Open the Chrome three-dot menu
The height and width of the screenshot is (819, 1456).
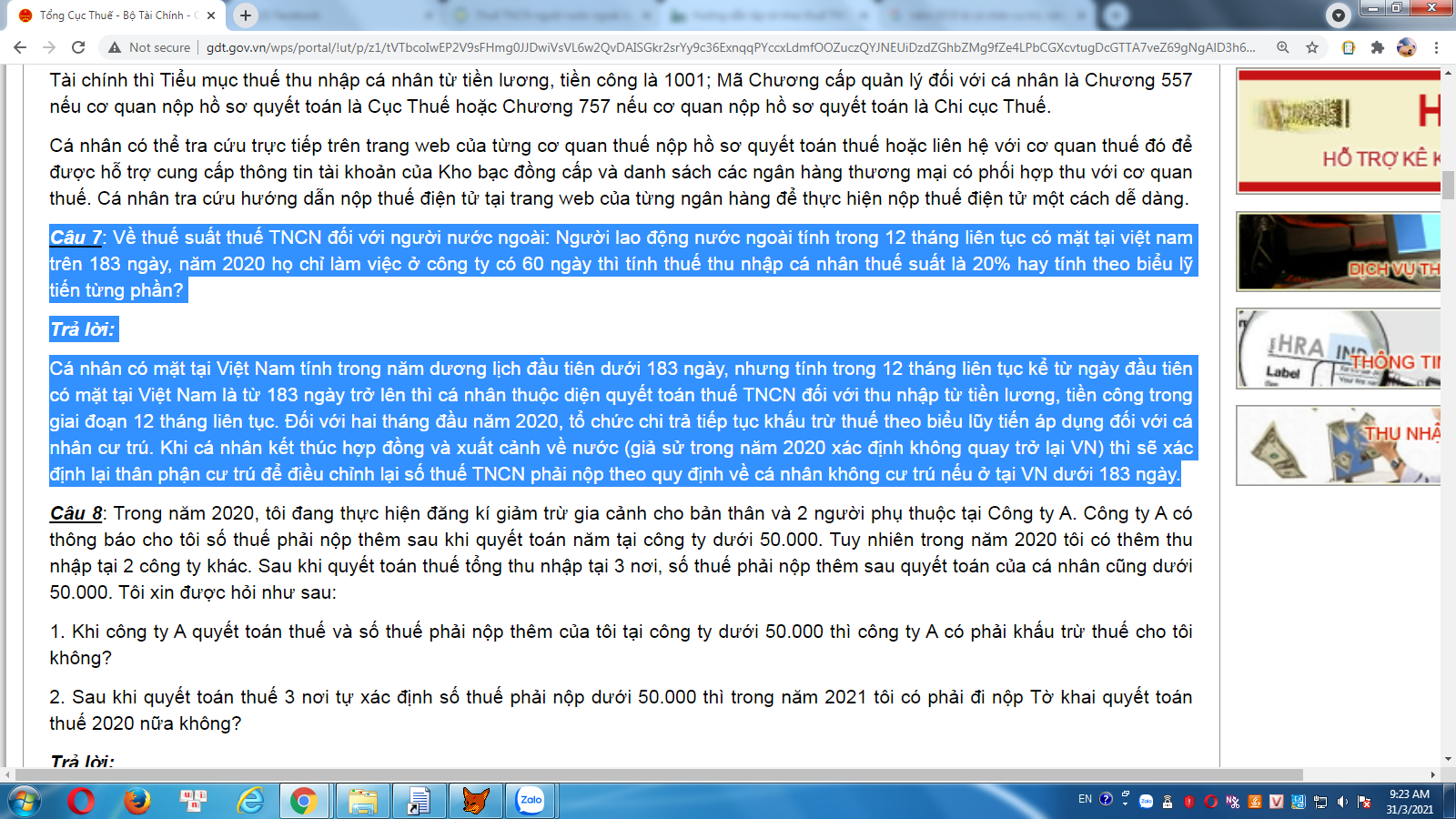click(1436, 47)
